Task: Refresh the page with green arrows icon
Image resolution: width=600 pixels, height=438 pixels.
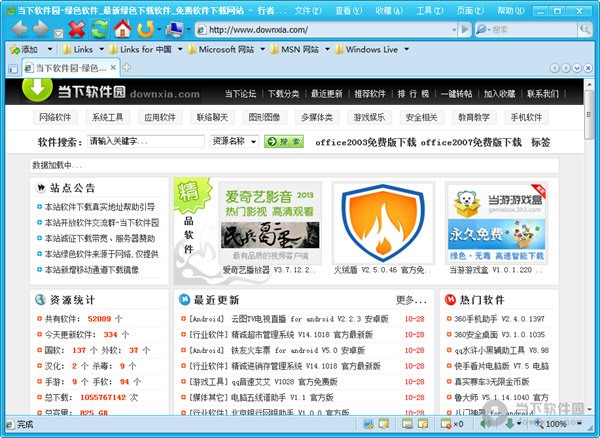Action: point(99,29)
